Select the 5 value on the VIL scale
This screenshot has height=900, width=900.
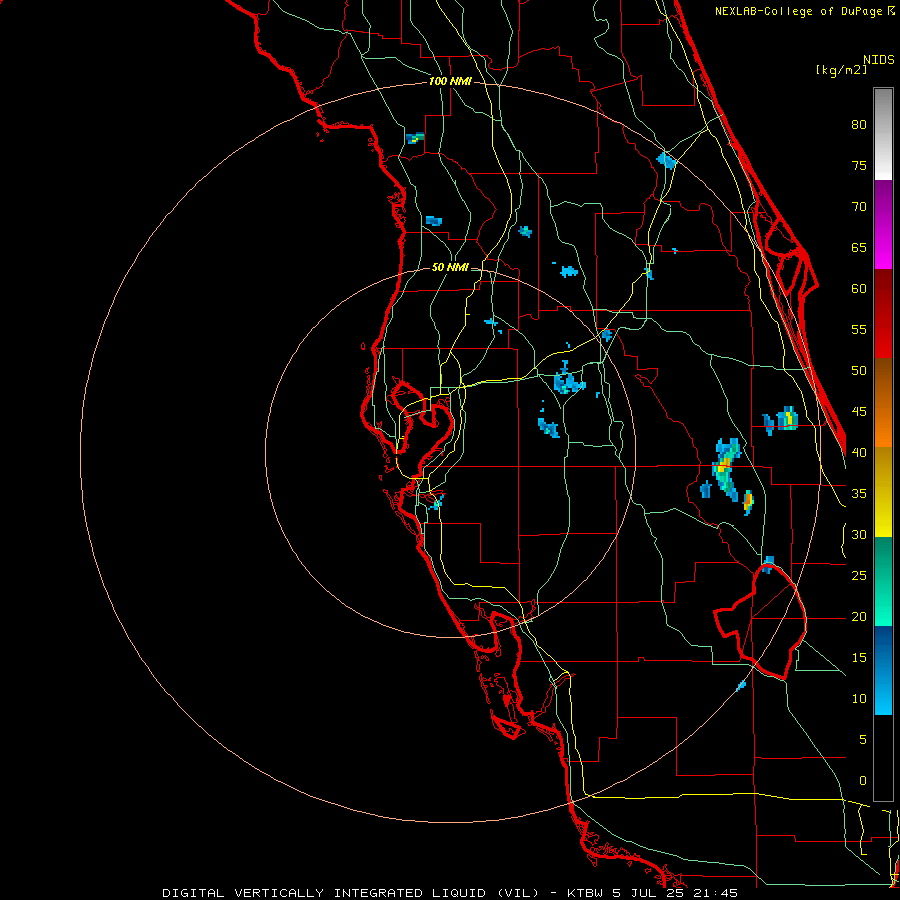863,740
